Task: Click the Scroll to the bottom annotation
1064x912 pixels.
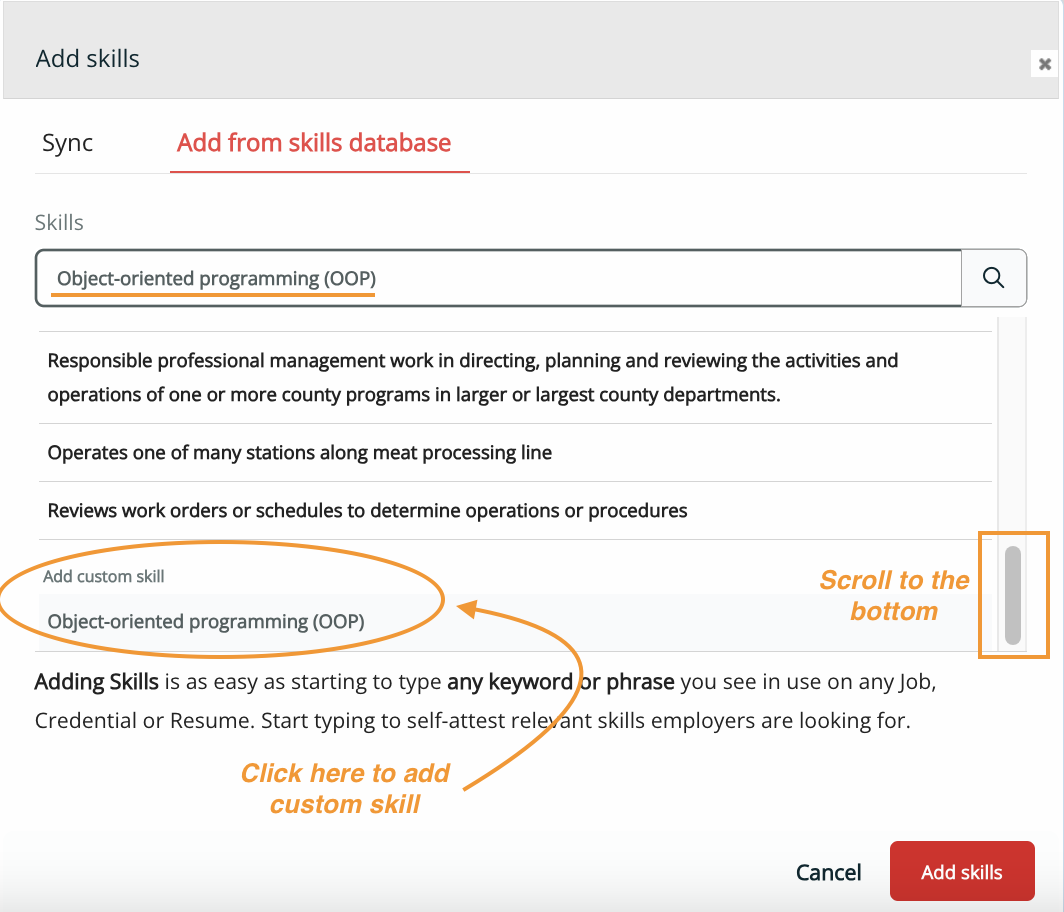Action: point(894,595)
